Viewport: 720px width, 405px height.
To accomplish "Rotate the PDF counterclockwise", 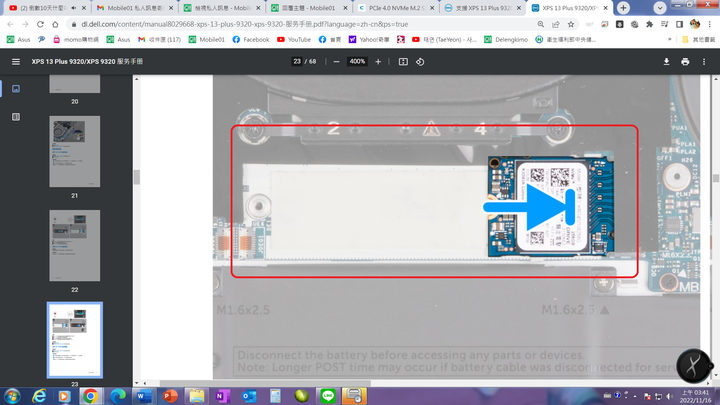I will coord(420,62).
